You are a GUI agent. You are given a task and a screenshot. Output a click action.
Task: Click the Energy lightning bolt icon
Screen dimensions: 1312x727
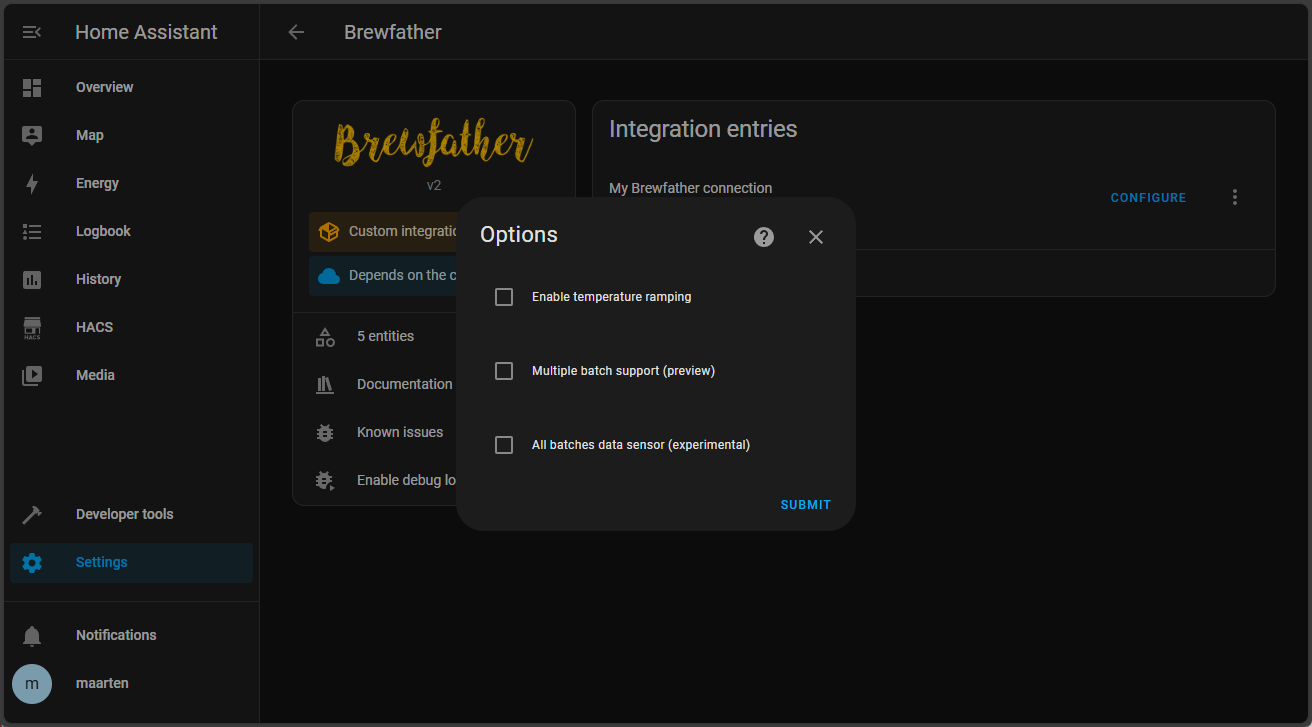pos(32,183)
